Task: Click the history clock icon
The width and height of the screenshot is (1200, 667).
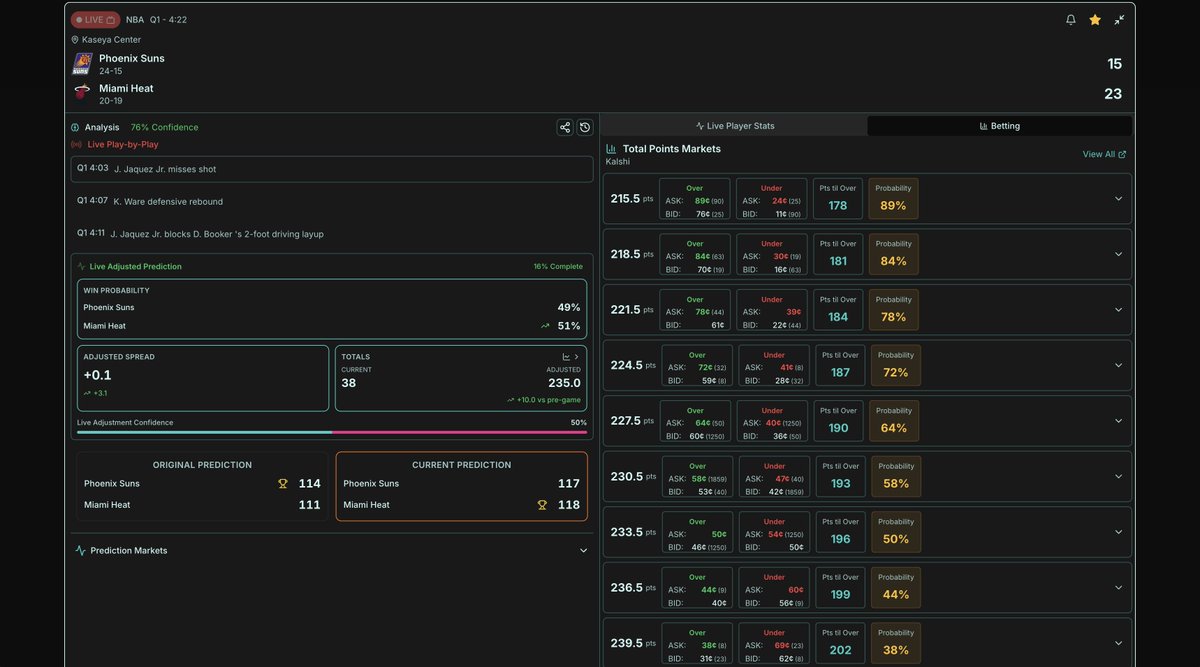Action: click(585, 127)
